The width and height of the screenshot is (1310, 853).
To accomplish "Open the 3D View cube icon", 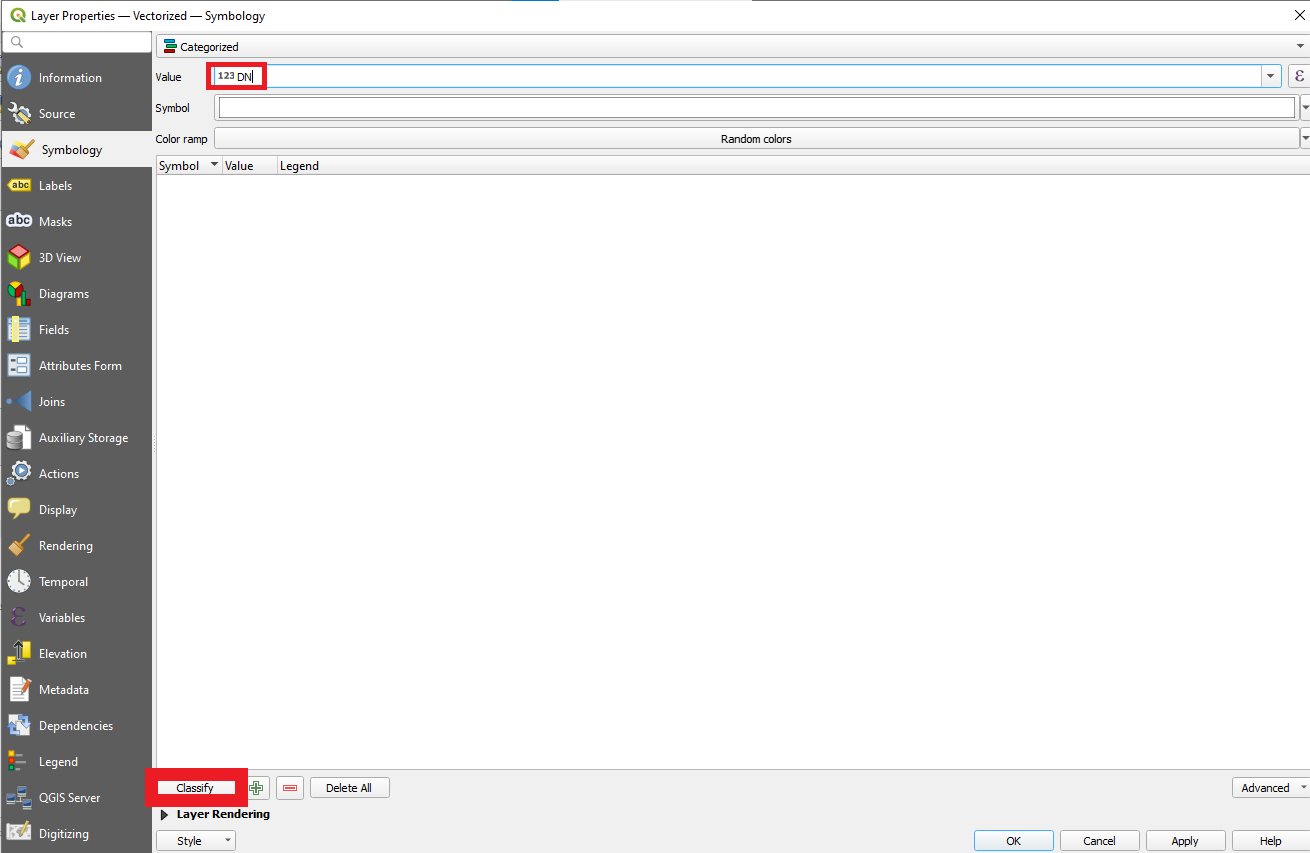I will 19,257.
